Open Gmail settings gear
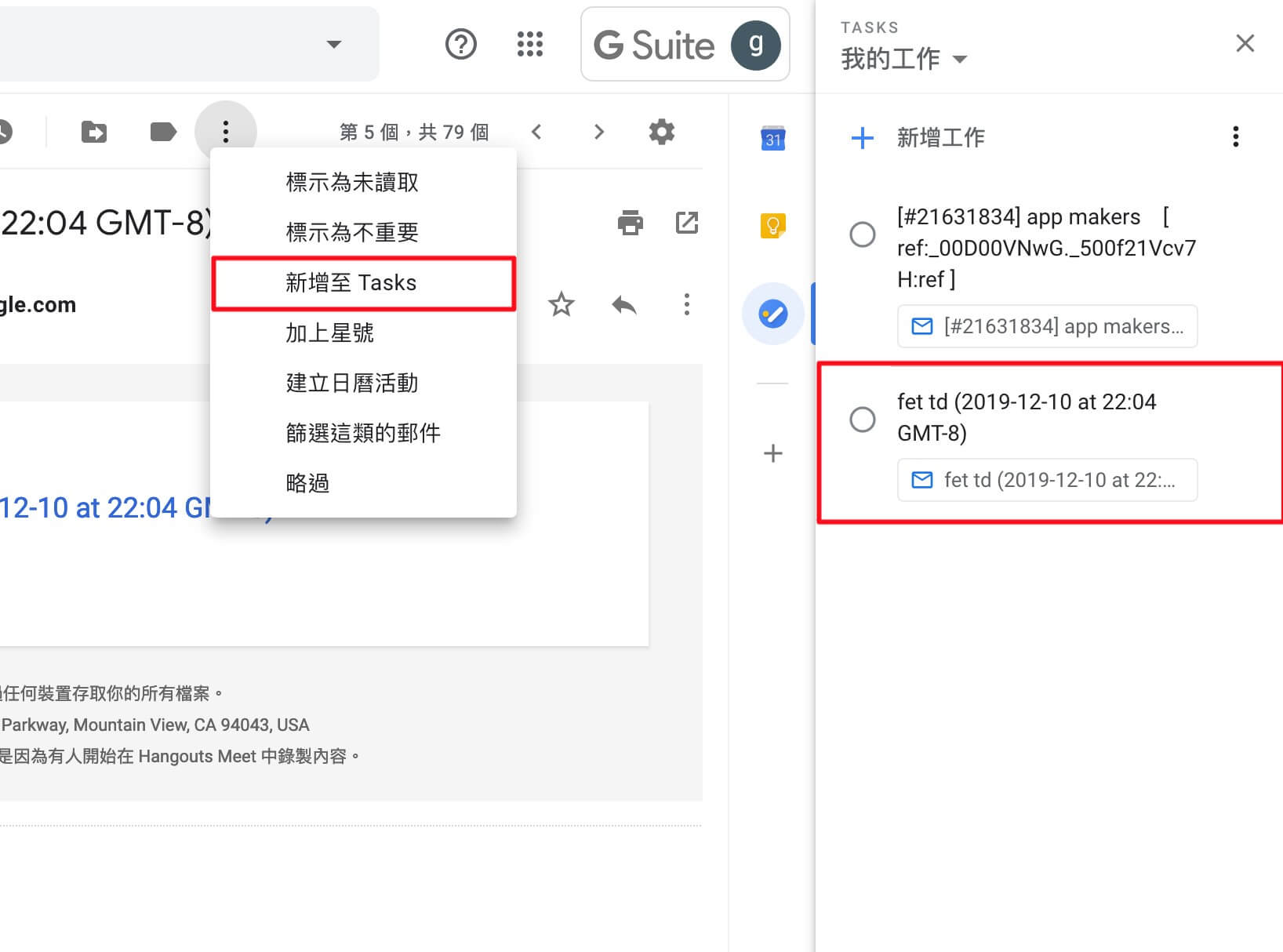Image resolution: width=1283 pixels, height=952 pixels. (661, 131)
